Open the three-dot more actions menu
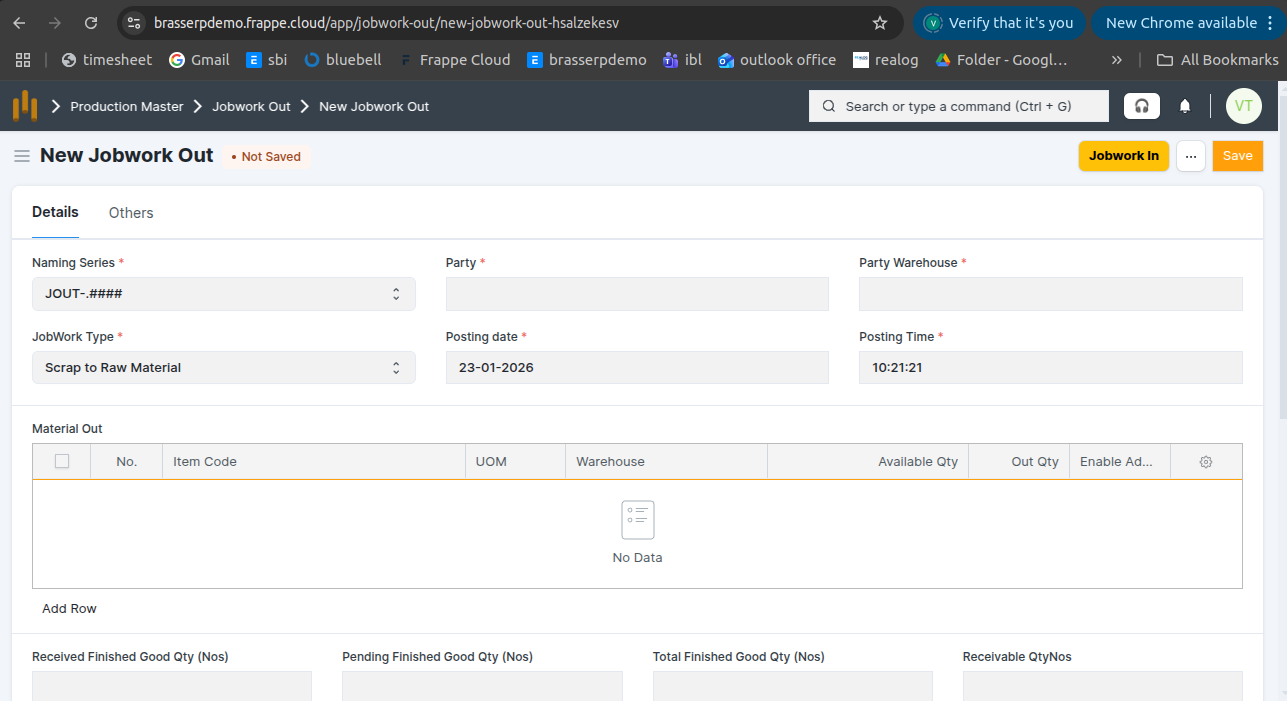The image size is (1287, 701). pyautogui.click(x=1190, y=156)
